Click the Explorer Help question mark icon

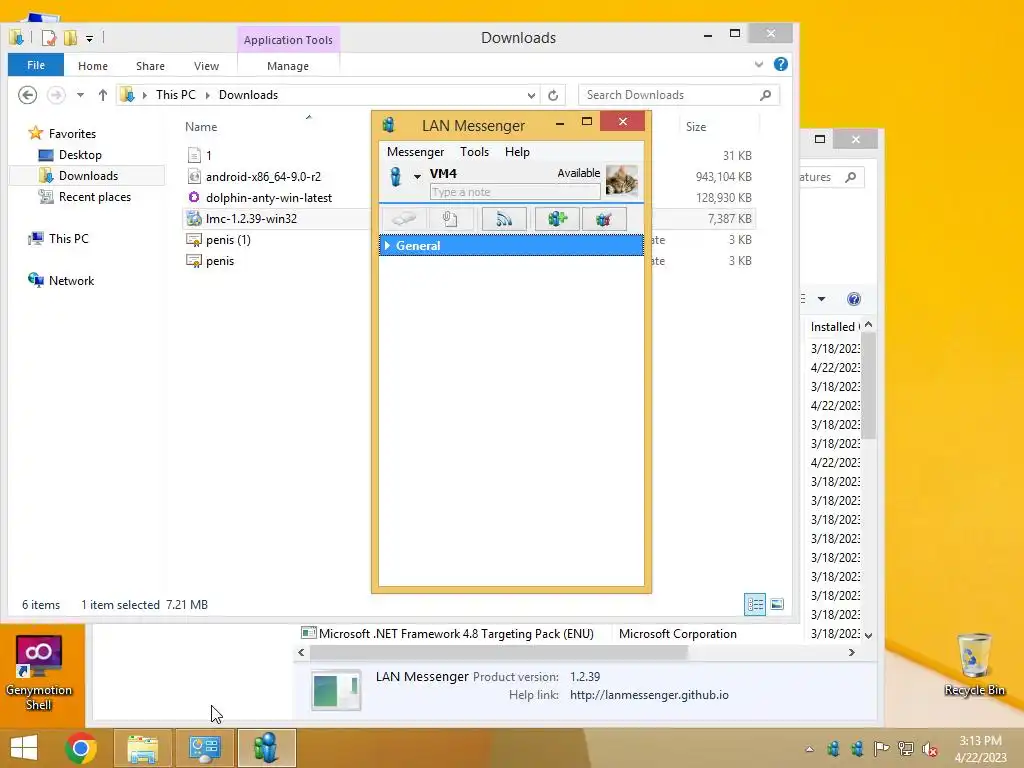point(780,64)
